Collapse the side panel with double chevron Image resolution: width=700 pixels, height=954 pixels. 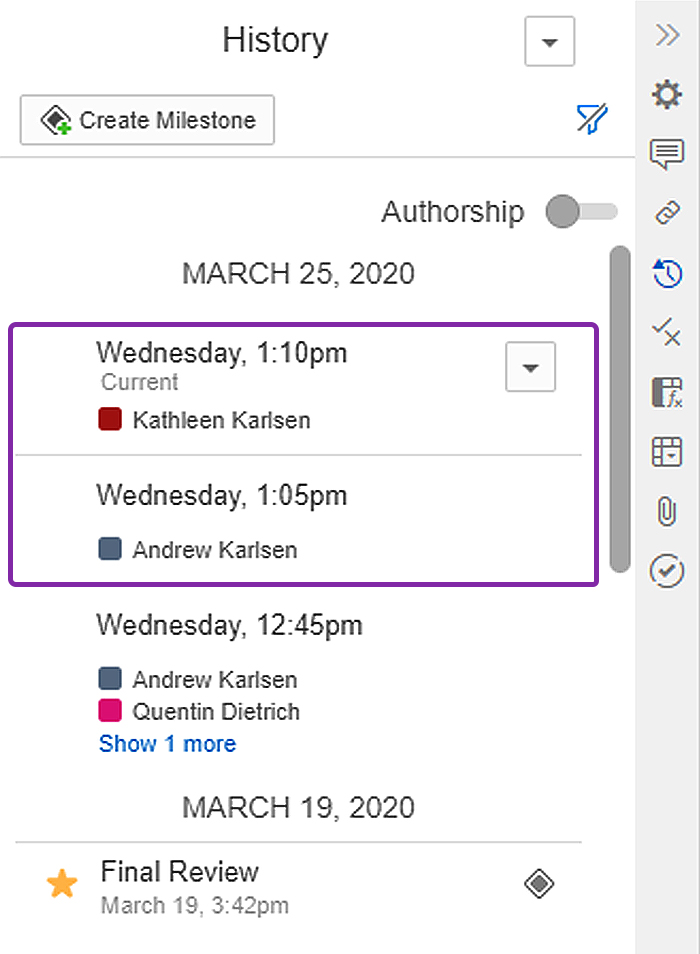pyautogui.click(x=667, y=35)
